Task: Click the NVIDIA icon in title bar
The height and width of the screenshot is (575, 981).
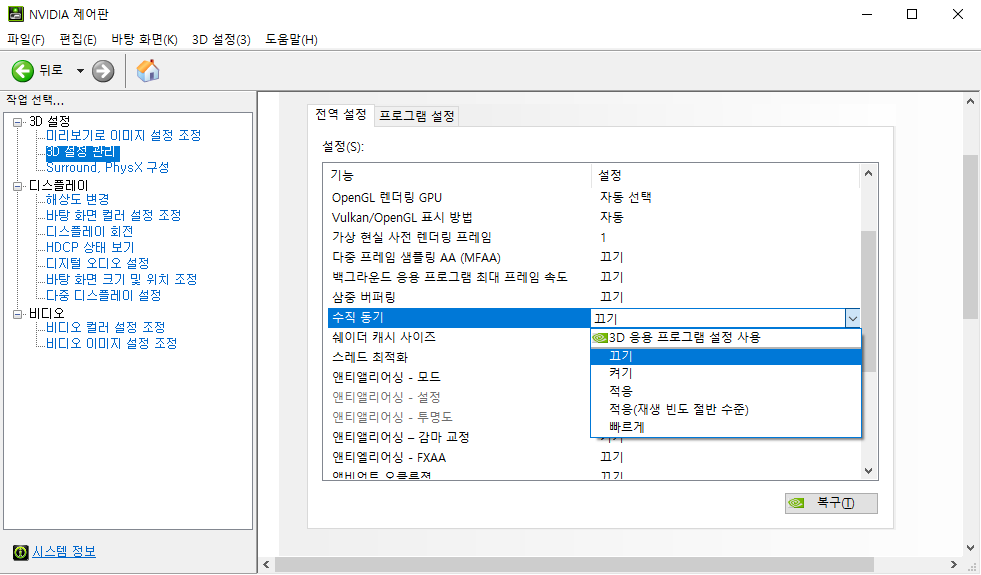Action: (x=16, y=14)
